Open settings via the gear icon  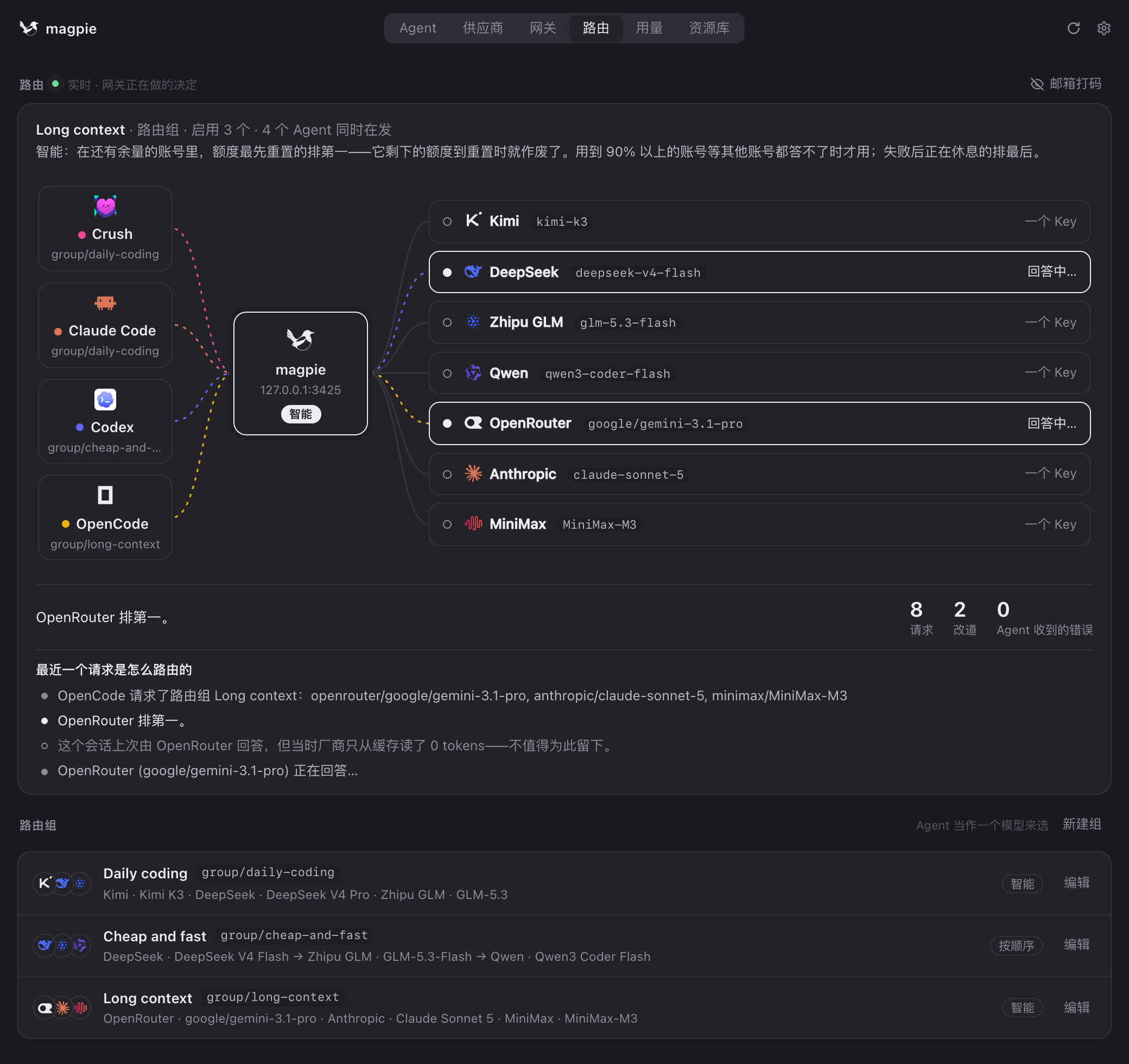tap(1103, 28)
